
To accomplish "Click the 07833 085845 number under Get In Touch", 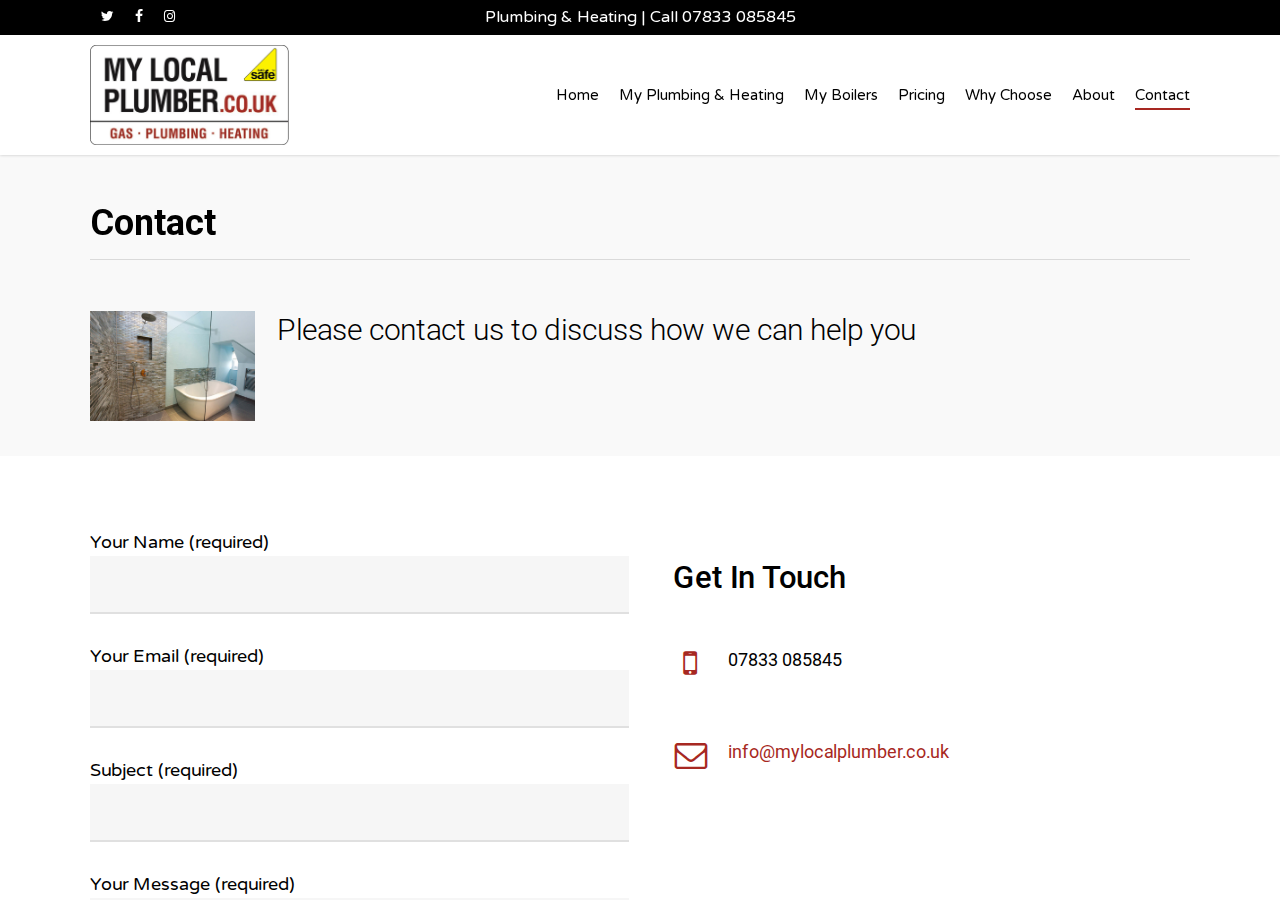I will pos(785,660).
